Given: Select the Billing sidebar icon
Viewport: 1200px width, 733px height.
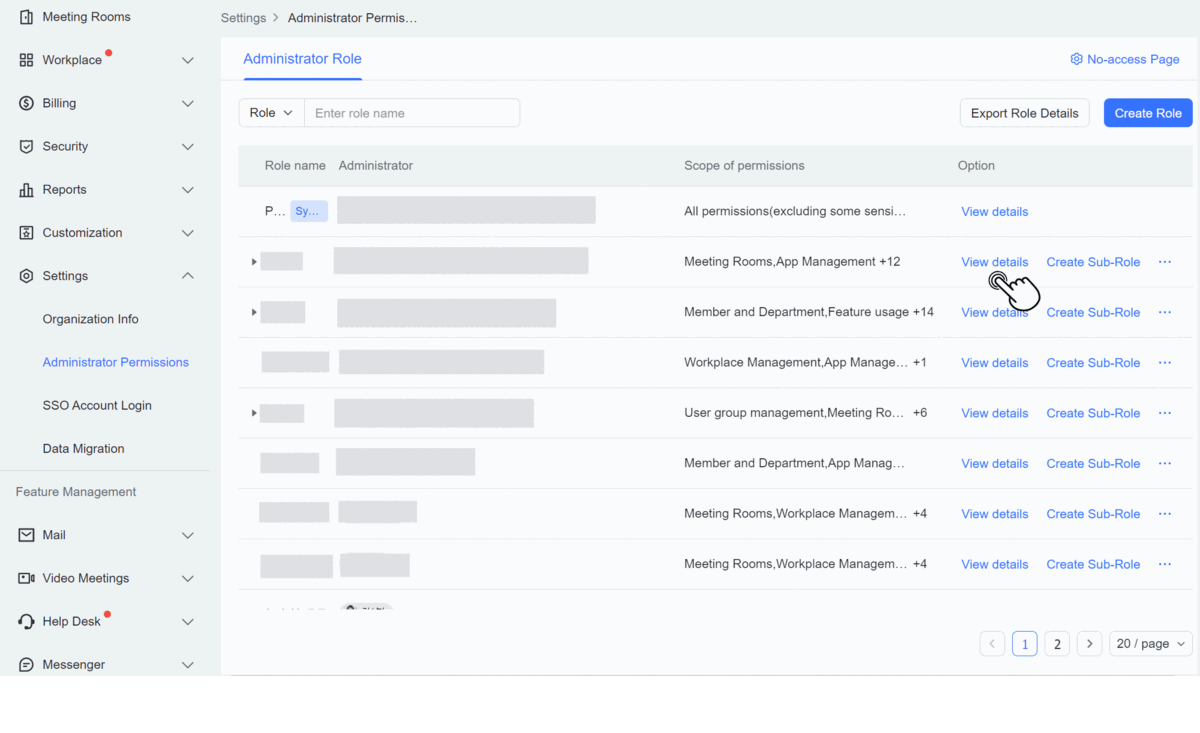Looking at the screenshot, I should click(25, 103).
